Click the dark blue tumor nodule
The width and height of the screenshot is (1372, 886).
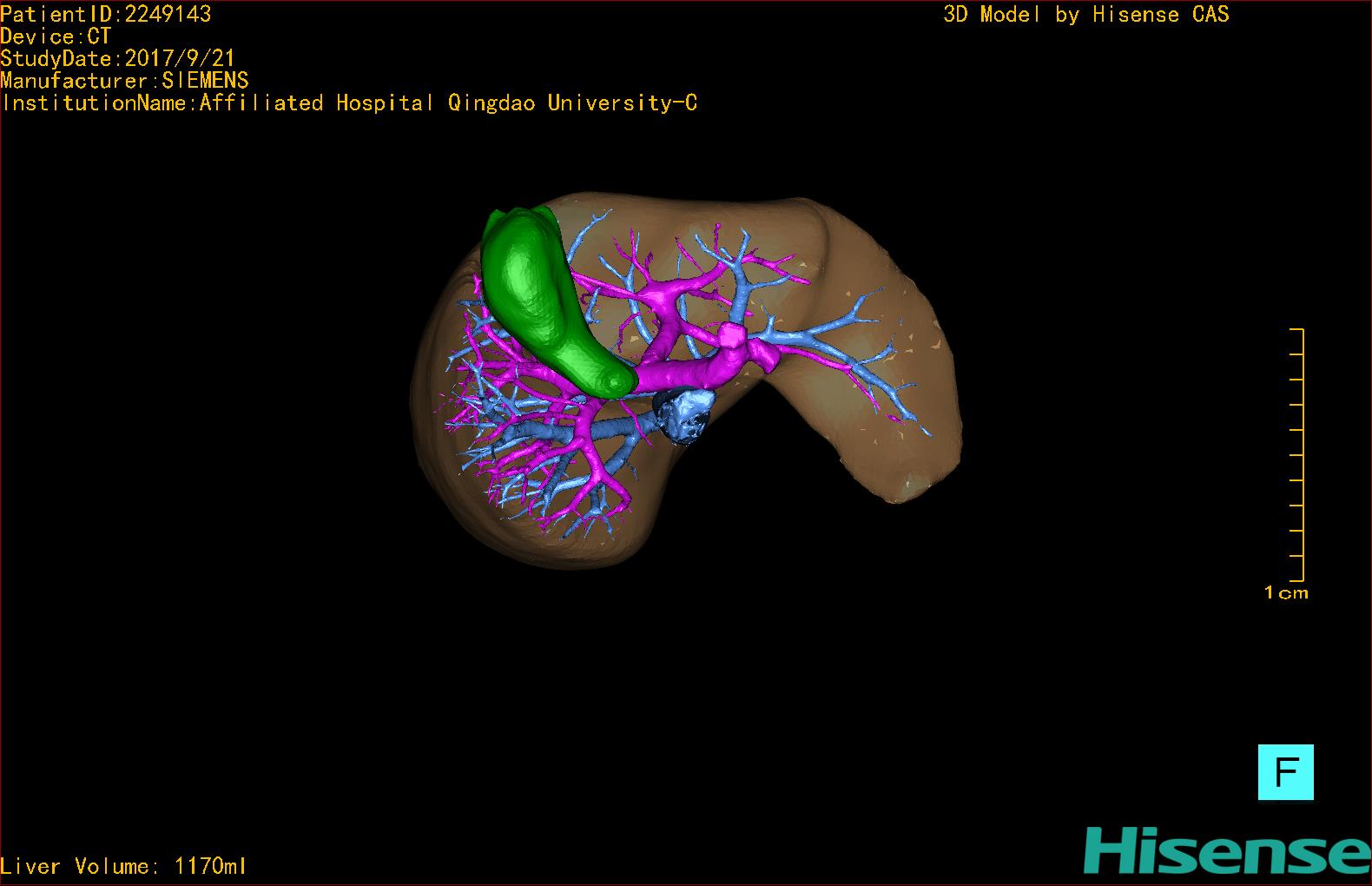click(684, 414)
